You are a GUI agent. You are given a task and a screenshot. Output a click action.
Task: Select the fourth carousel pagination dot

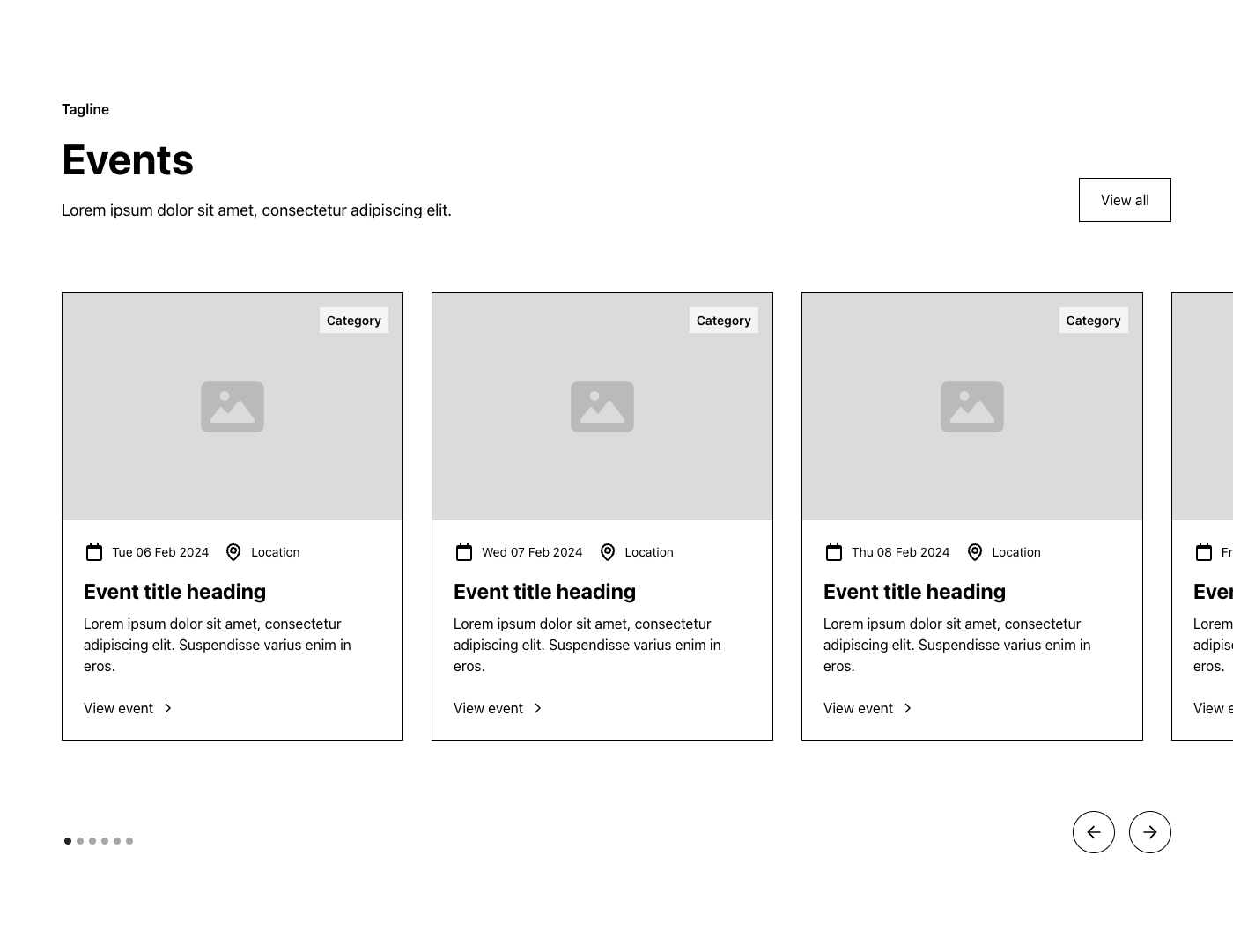pyautogui.click(x=105, y=841)
